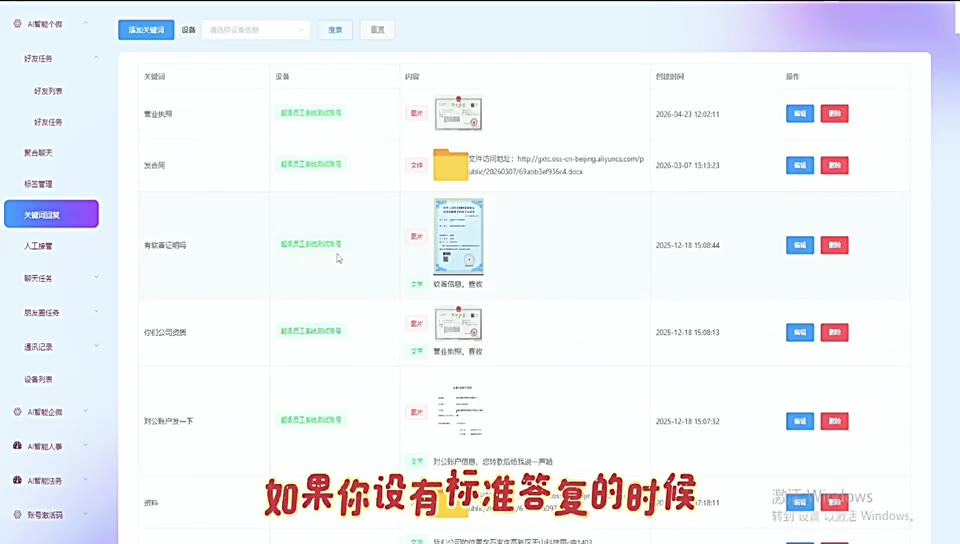Click the timestamp 2025-12-18 15:08:44
Viewport: 960px width, 544px height.
(688, 245)
